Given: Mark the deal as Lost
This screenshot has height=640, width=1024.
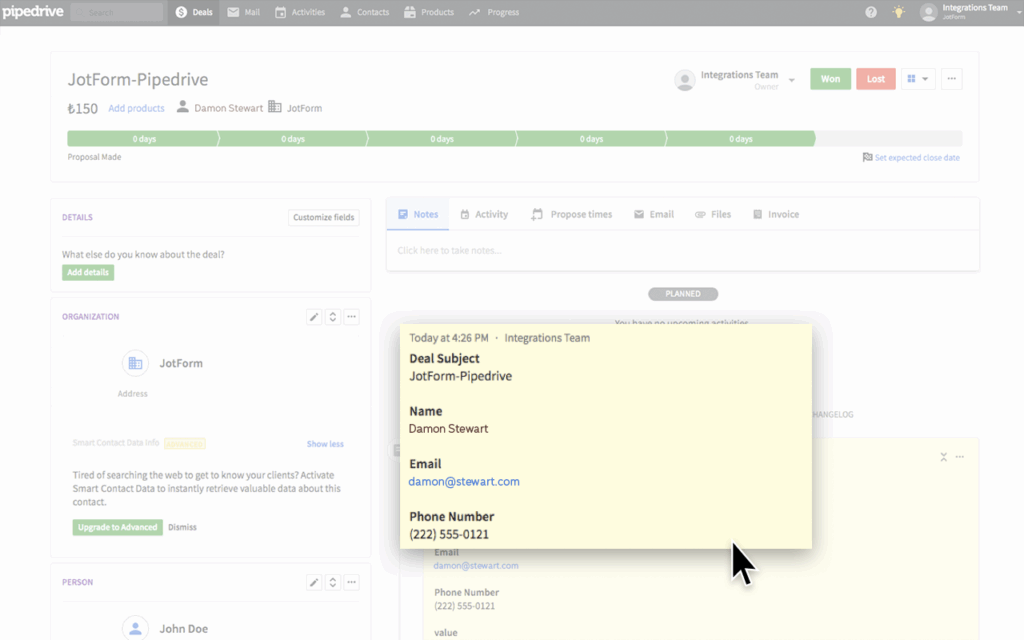Looking at the screenshot, I should tap(876, 79).
